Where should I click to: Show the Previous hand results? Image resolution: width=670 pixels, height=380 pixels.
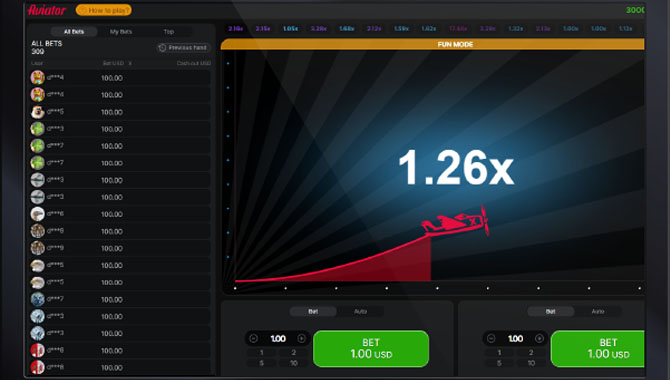click(183, 48)
